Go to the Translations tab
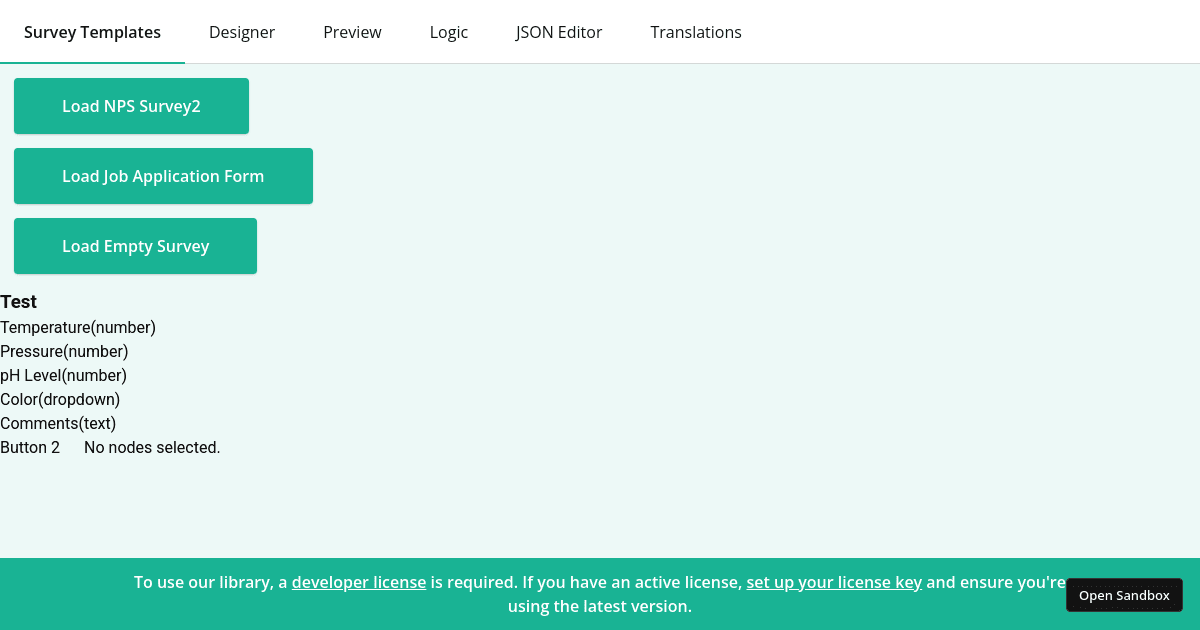The height and width of the screenshot is (630, 1200). pos(696,32)
